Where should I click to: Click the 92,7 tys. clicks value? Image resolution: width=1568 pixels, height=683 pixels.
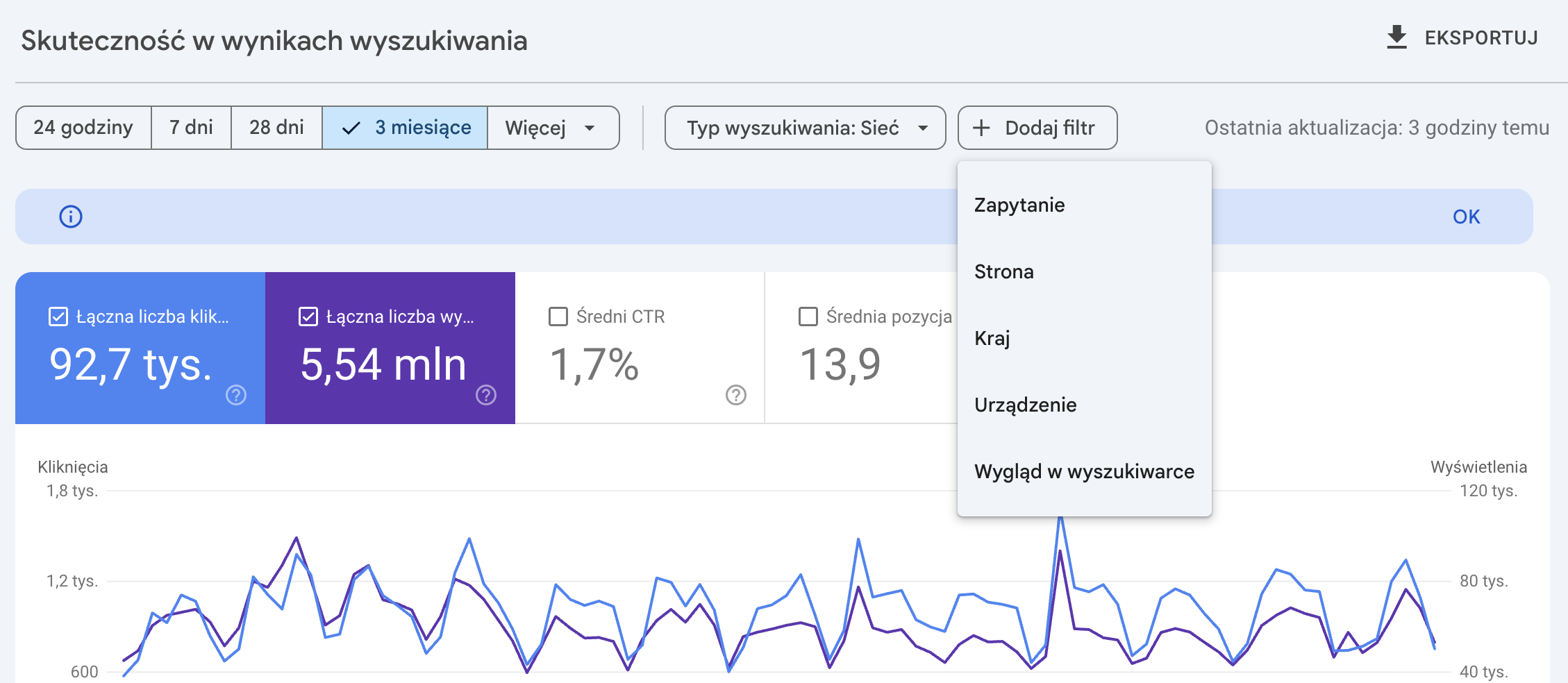pos(131,364)
